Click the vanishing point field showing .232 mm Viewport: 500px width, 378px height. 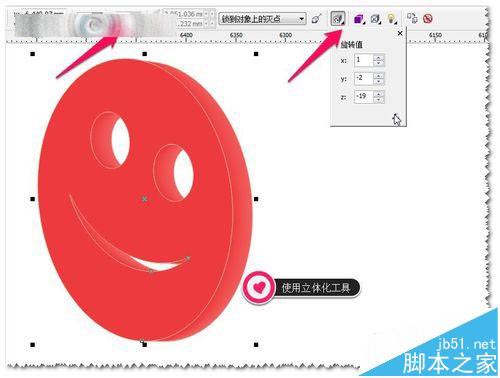[x=191, y=24]
